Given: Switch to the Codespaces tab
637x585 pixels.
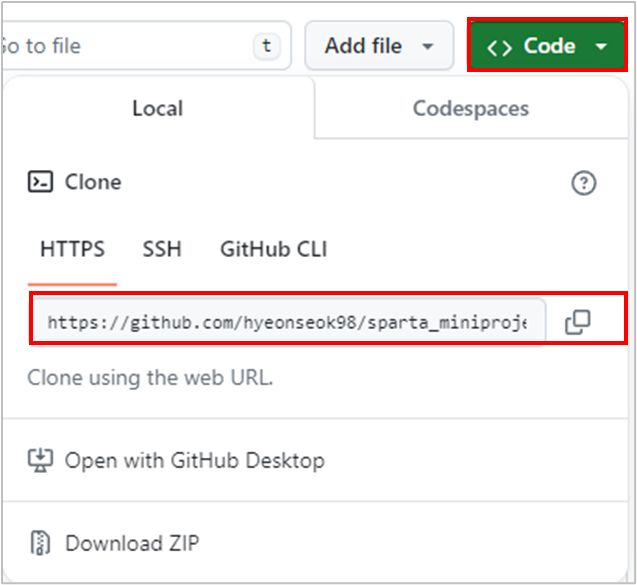Looking at the screenshot, I should coord(471,108).
